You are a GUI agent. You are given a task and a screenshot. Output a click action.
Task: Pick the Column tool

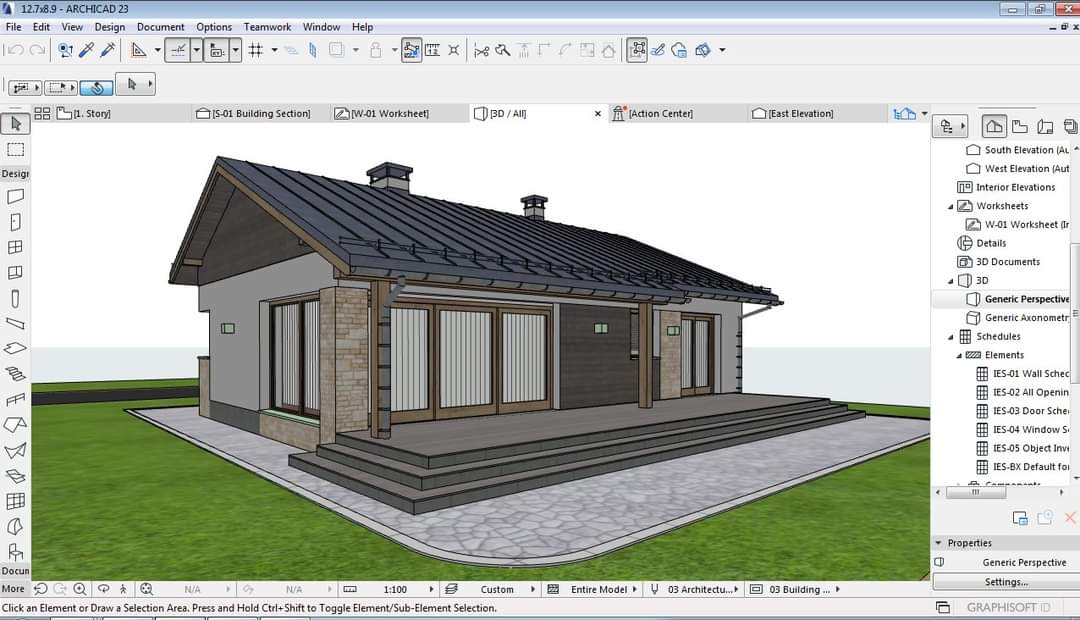(15, 299)
